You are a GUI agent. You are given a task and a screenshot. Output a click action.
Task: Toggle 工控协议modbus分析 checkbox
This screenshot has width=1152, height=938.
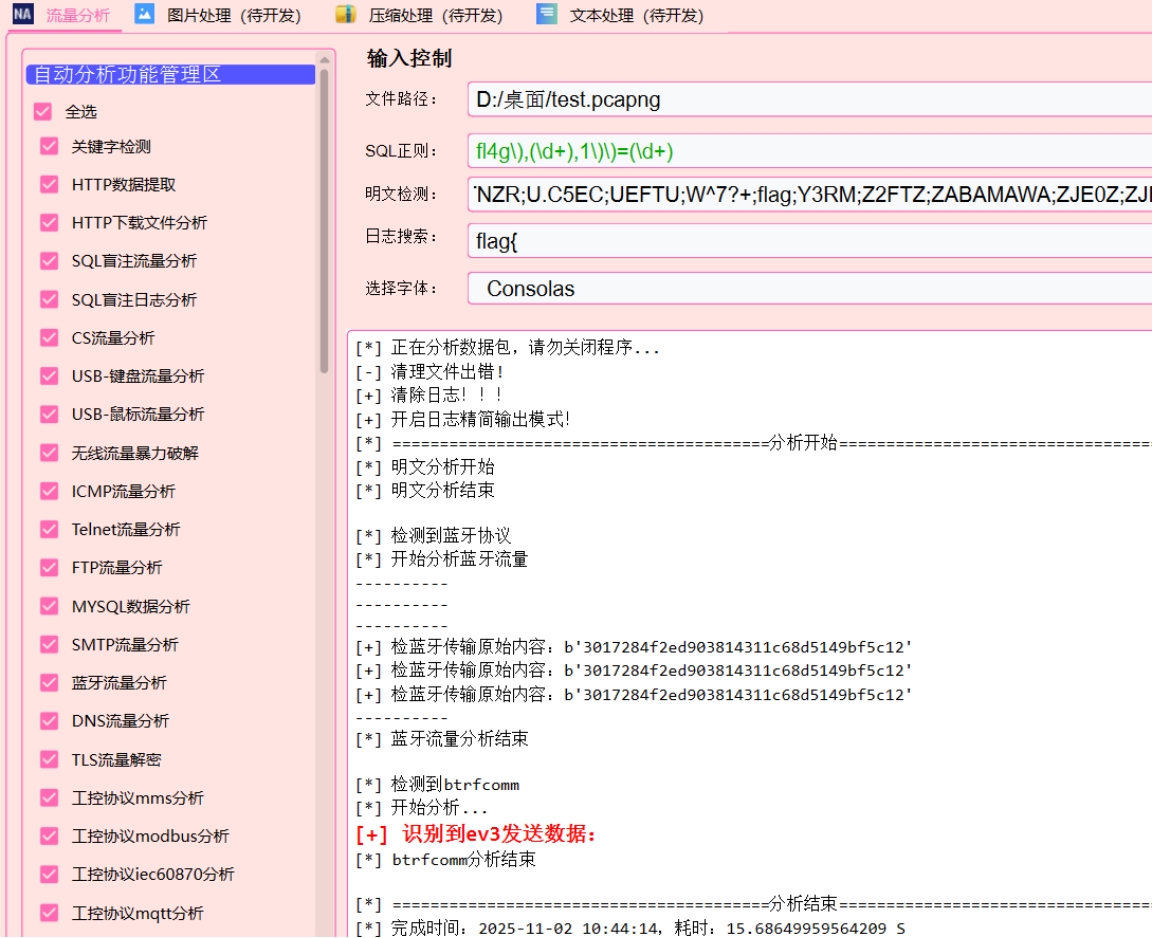pos(49,836)
